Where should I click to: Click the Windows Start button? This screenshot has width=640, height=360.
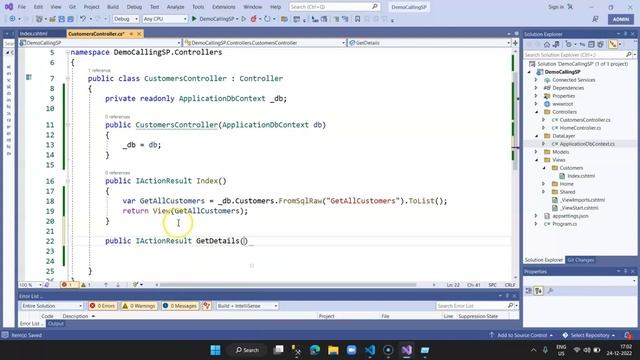tap(216, 350)
